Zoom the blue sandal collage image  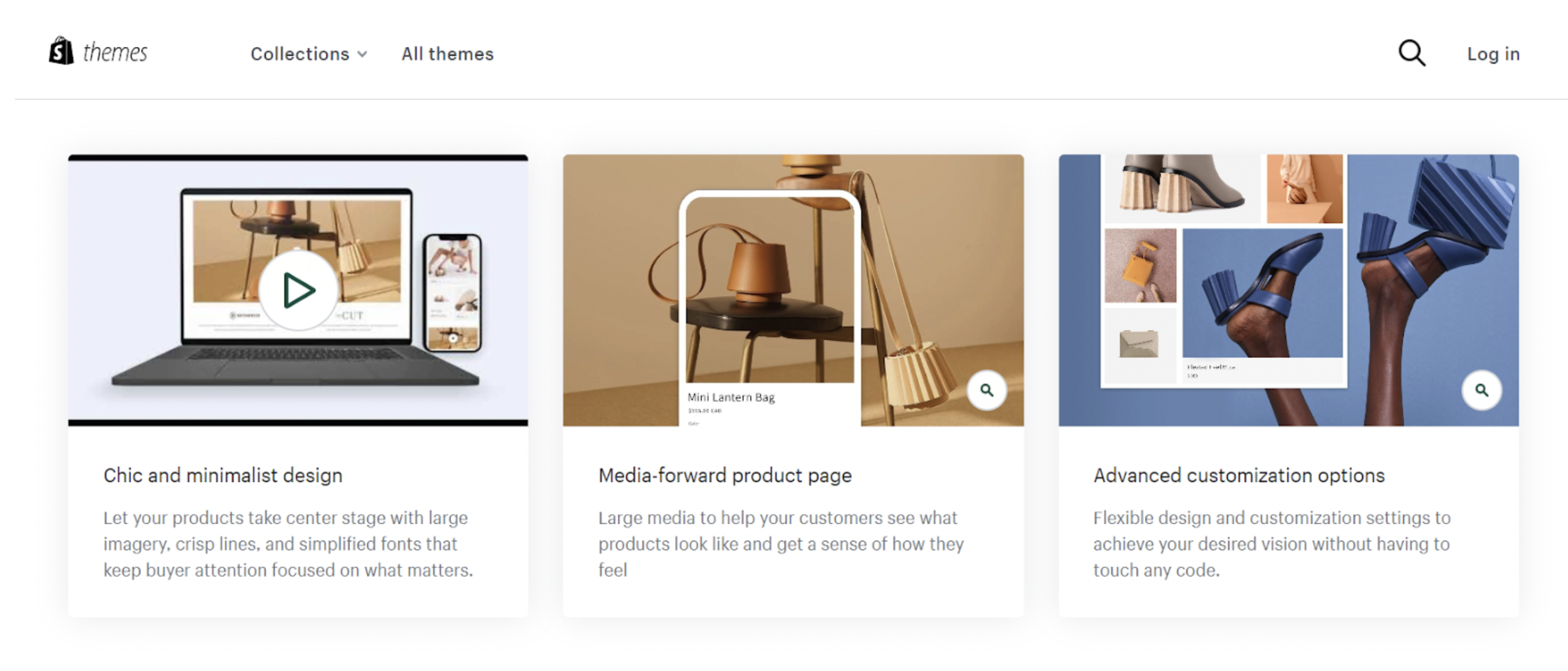click(x=1482, y=391)
